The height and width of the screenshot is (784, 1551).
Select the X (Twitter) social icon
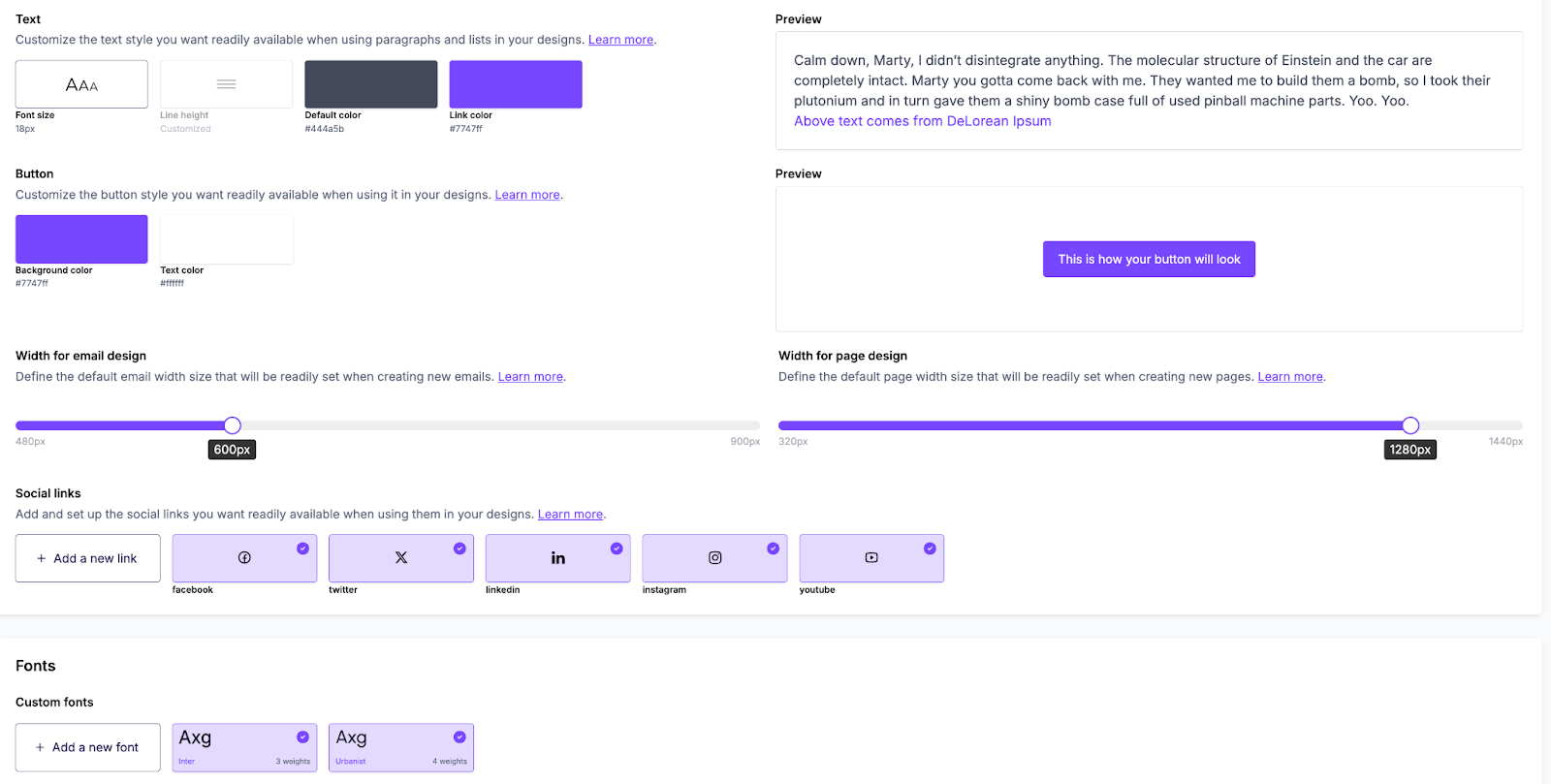(x=401, y=558)
